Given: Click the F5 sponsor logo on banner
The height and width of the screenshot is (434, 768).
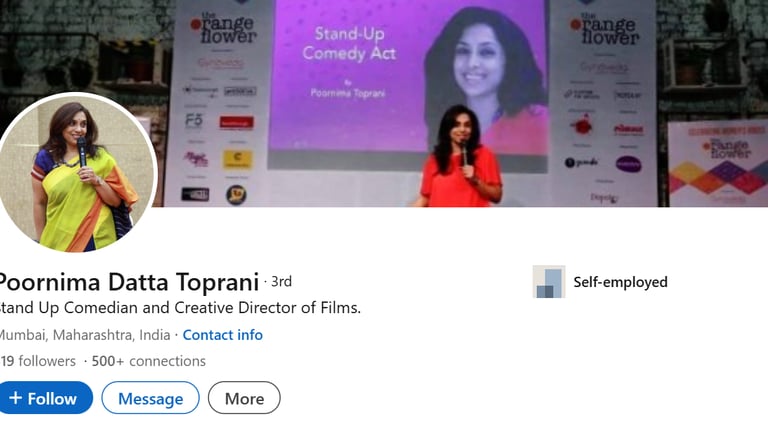Looking at the screenshot, I should point(194,121).
